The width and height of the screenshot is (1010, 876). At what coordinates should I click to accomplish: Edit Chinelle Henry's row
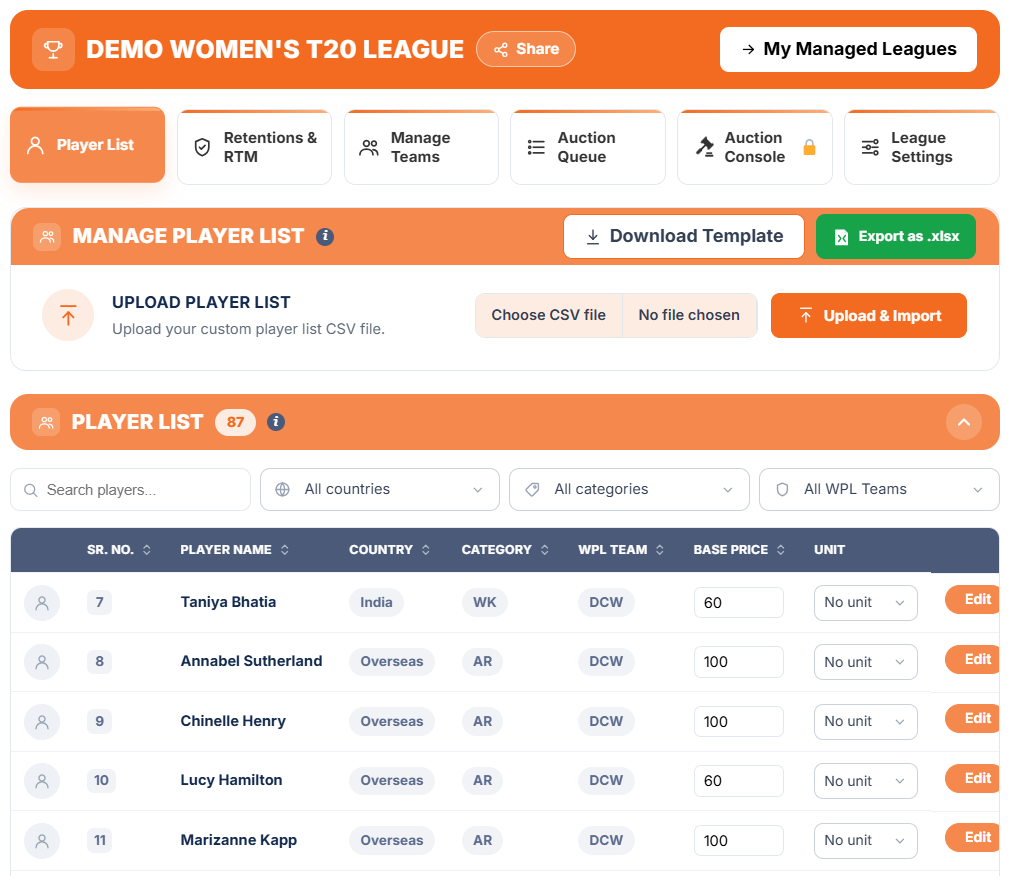973,718
